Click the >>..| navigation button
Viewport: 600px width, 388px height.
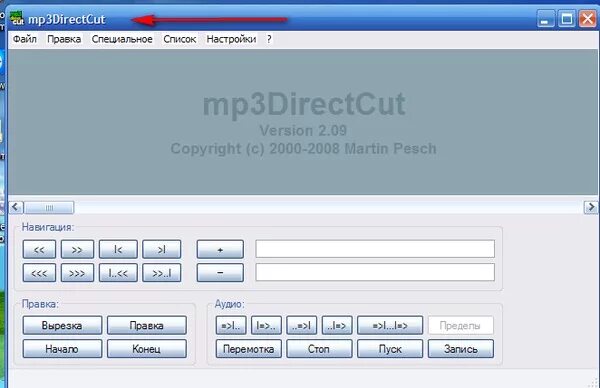(x=161, y=273)
